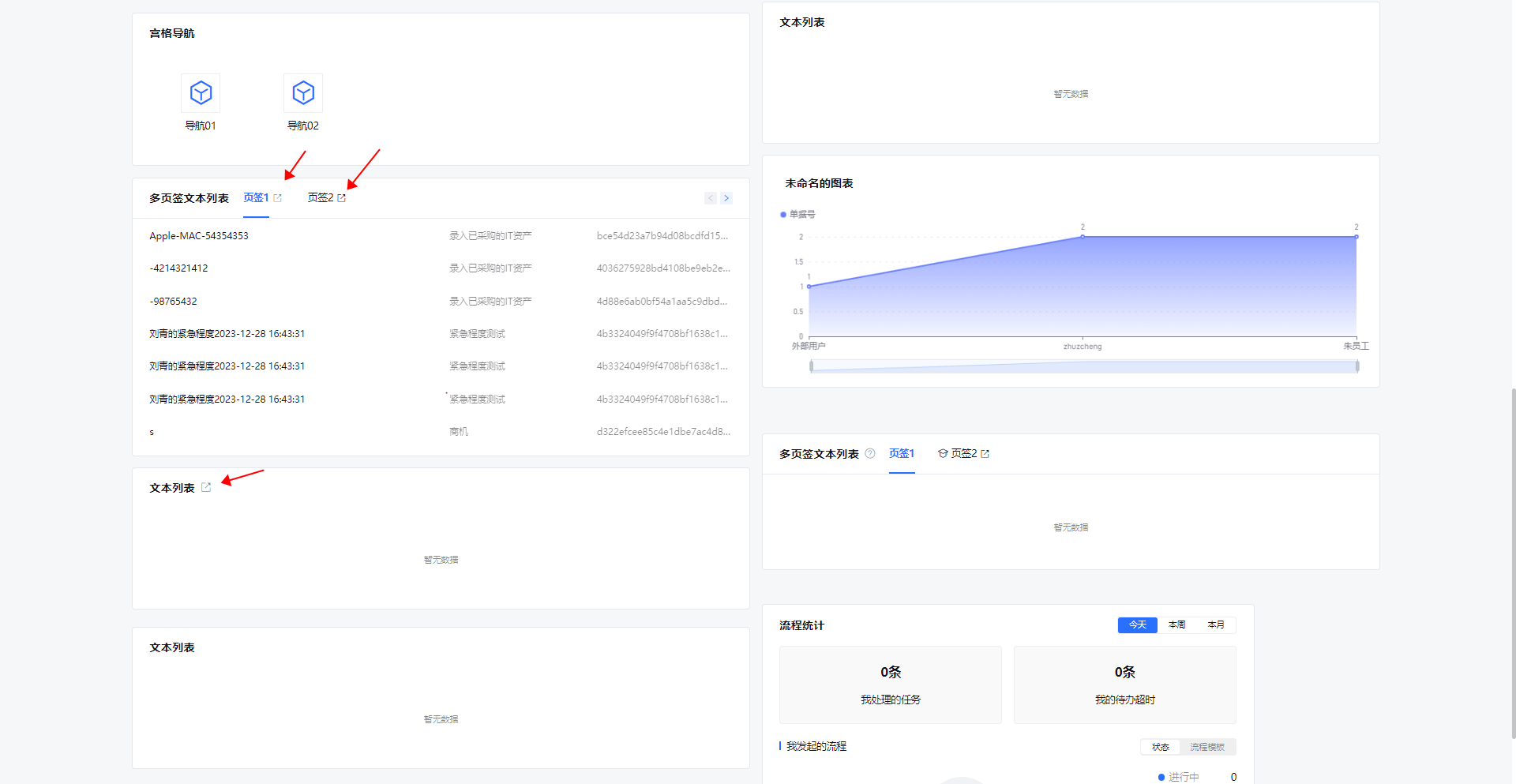Open row Apple-MAC-54354353
This screenshot has width=1516, height=784.
point(441,236)
